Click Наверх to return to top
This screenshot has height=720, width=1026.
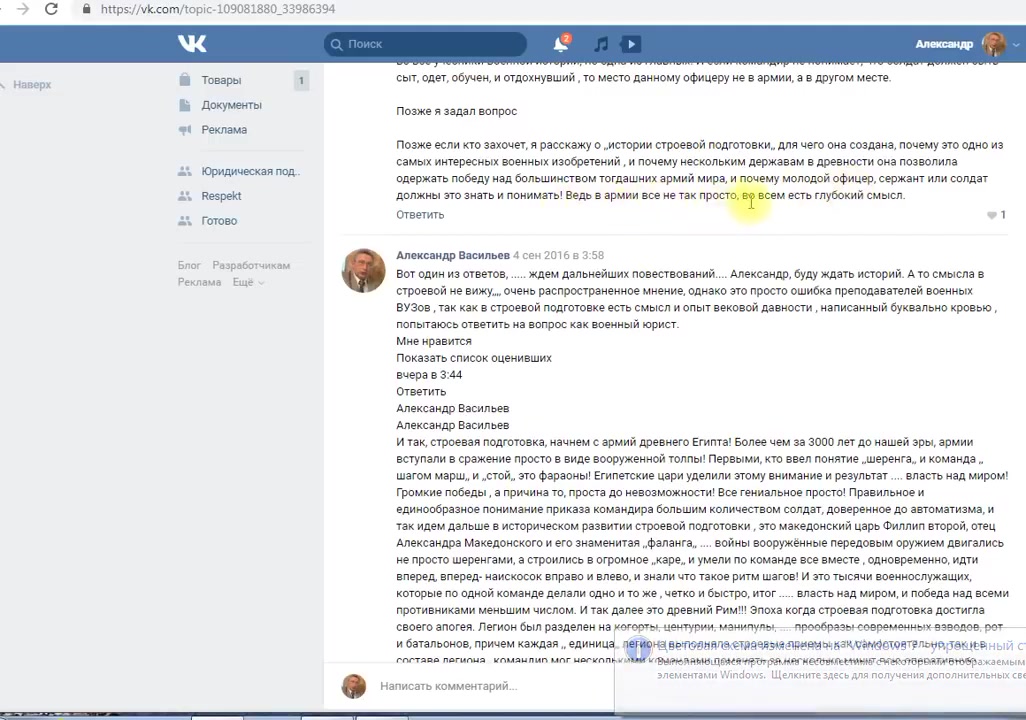(x=32, y=84)
